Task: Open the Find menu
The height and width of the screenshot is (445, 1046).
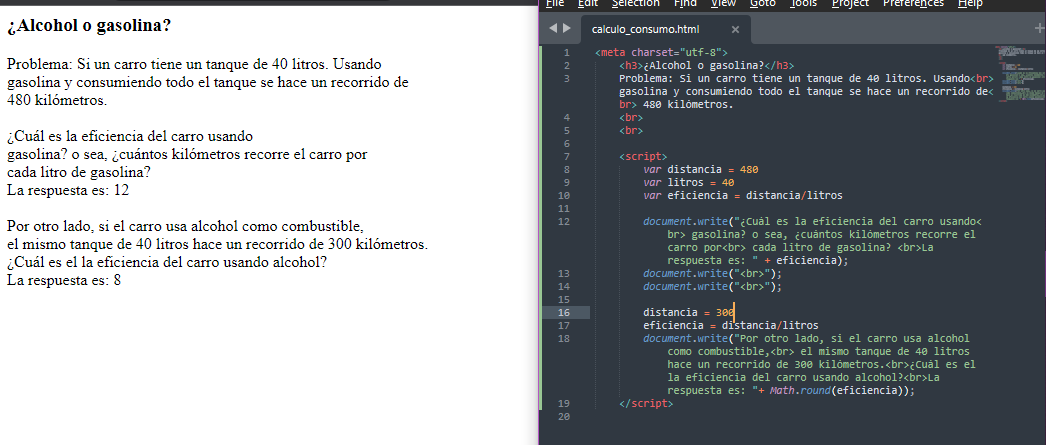Action: point(685,3)
